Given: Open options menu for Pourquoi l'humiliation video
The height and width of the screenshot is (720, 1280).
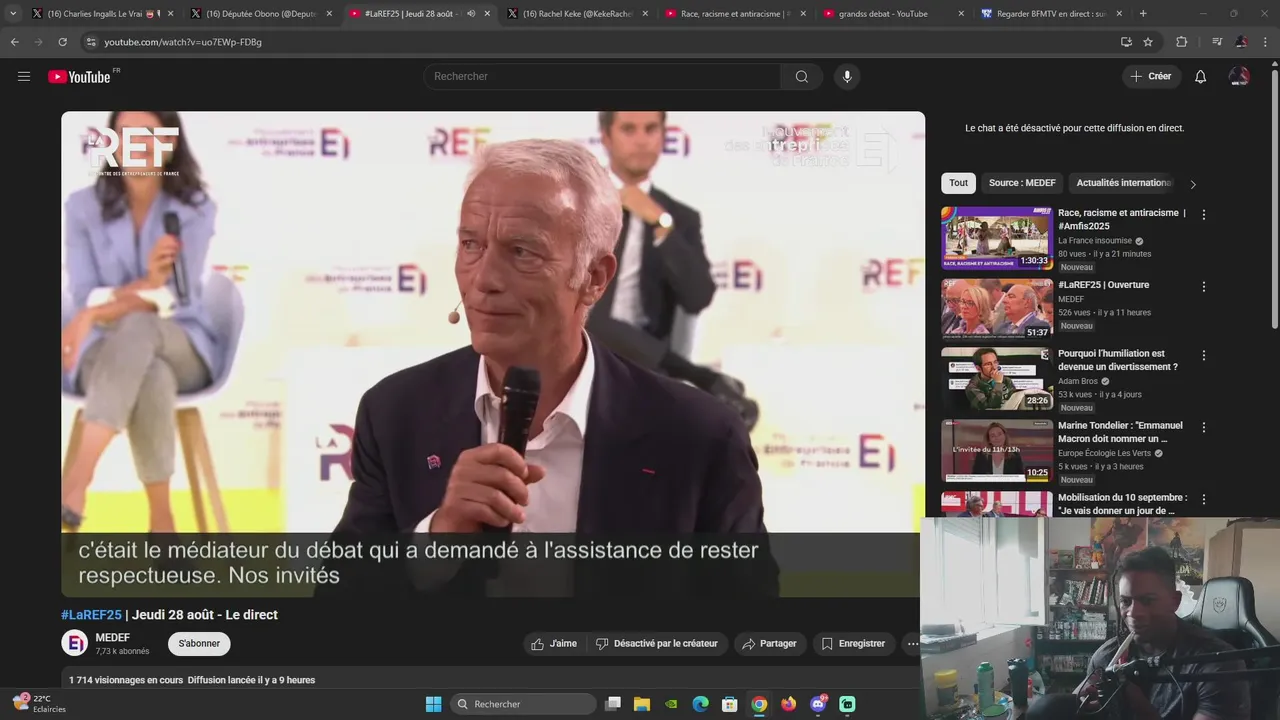Looking at the screenshot, I should 1204,356.
